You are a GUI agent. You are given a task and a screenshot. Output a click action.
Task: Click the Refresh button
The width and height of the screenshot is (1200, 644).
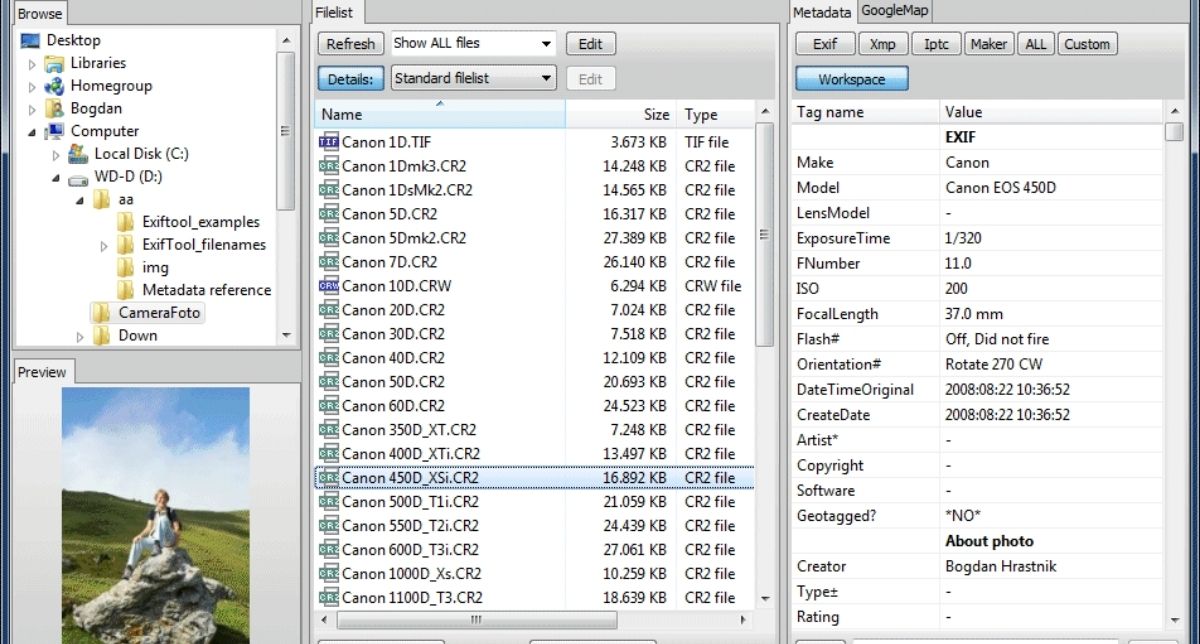[350, 44]
